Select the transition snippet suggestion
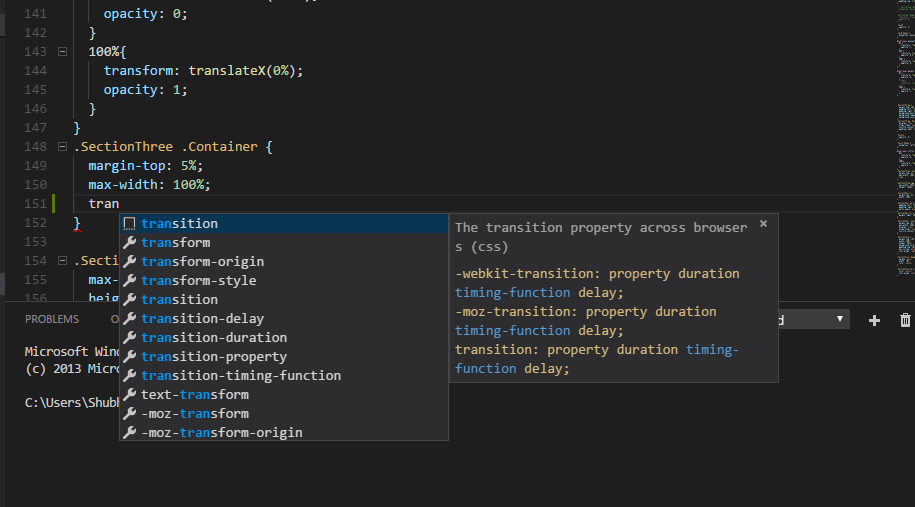915x507 pixels. tap(284, 223)
